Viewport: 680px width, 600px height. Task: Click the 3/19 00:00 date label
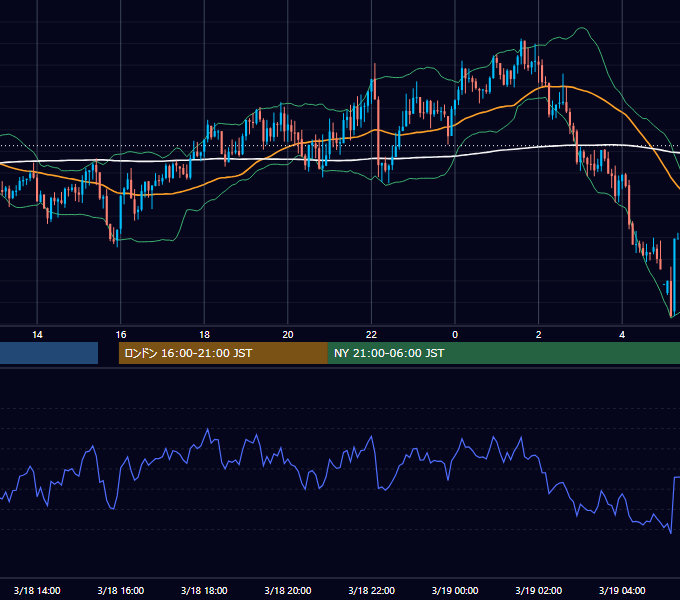click(455, 590)
